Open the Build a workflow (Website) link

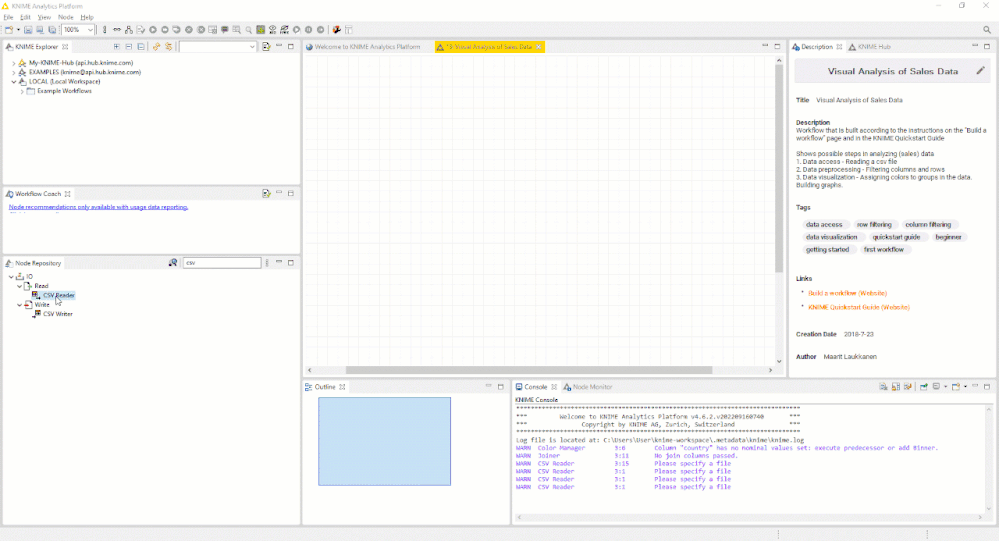click(847, 293)
